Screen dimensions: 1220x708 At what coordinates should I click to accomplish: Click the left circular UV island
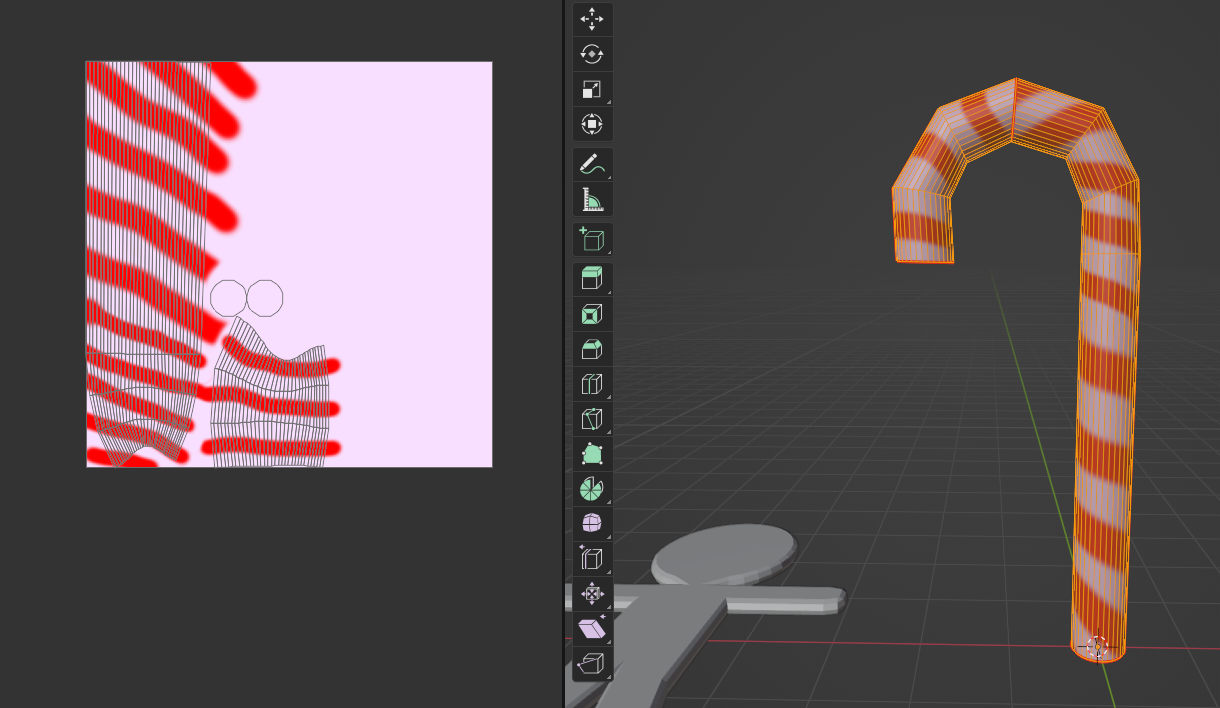coord(228,298)
